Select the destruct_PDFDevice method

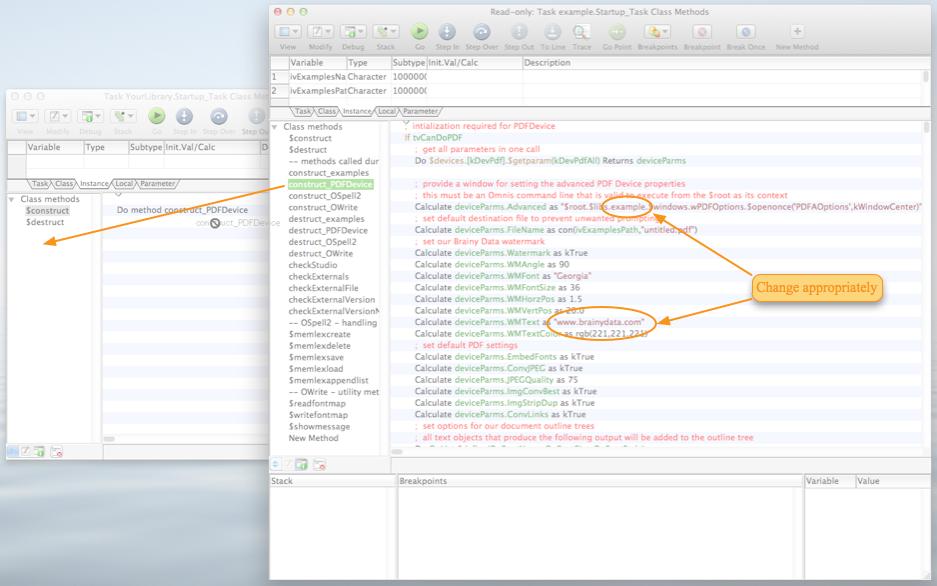(x=328, y=230)
